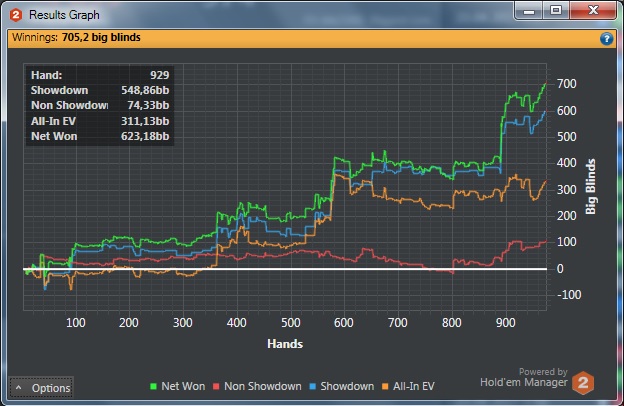Toggle the Non Showdown legend label
The image size is (624, 406).
coord(263,386)
